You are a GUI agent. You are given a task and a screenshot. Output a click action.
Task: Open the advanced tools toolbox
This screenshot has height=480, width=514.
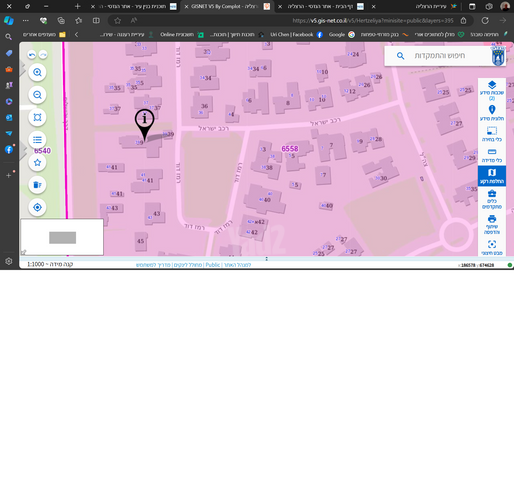(x=492, y=200)
